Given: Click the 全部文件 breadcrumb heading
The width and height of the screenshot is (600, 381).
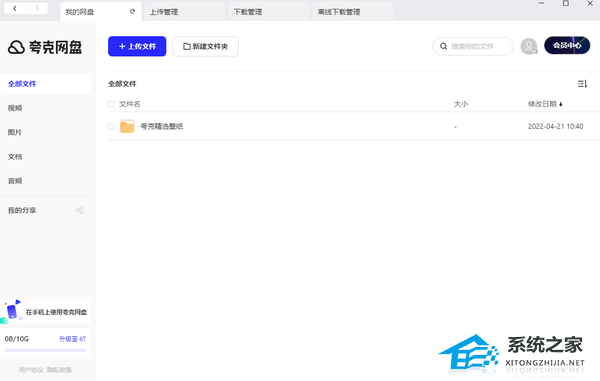Looking at the screenshot, I should pyautogui.click(x=122, y=84).
